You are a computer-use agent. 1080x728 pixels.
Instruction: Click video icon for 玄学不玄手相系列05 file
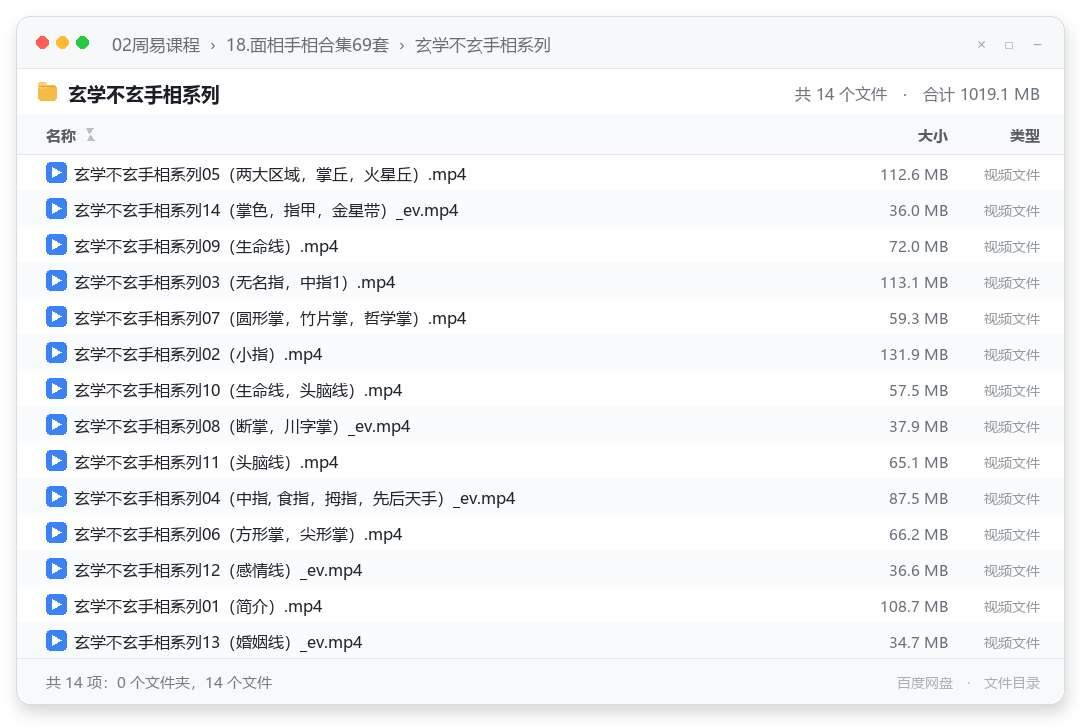point(56,173)
